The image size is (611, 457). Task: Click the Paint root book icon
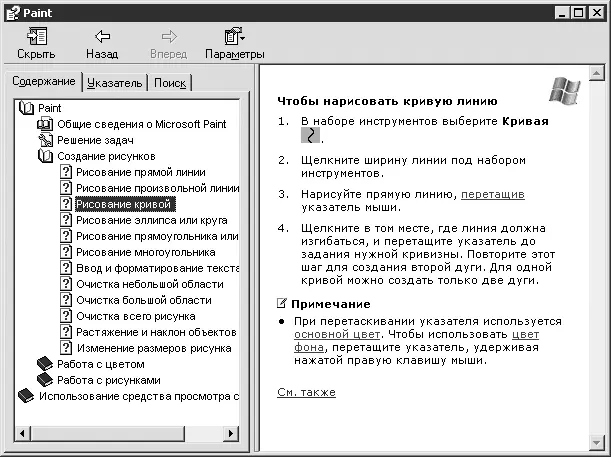click(26, 108)
